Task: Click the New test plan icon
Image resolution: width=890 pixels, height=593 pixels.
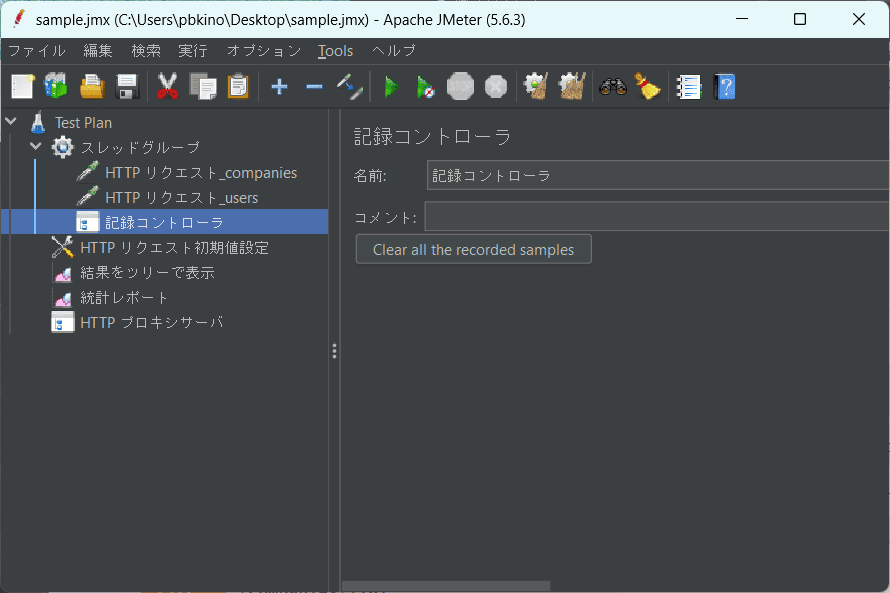Action: tap(23, 87)
